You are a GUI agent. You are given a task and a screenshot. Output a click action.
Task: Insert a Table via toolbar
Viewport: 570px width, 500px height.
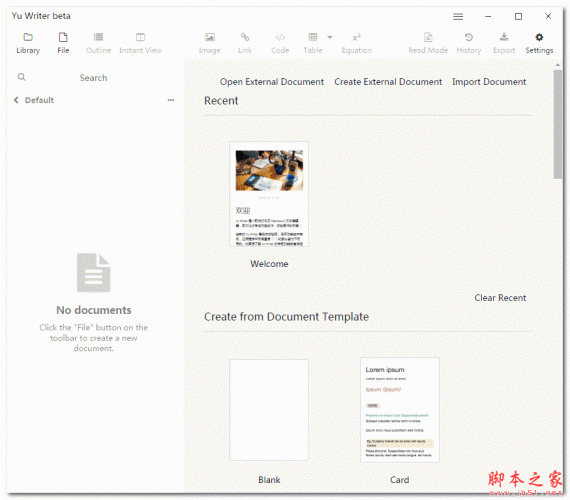click(x=313, y=43)
